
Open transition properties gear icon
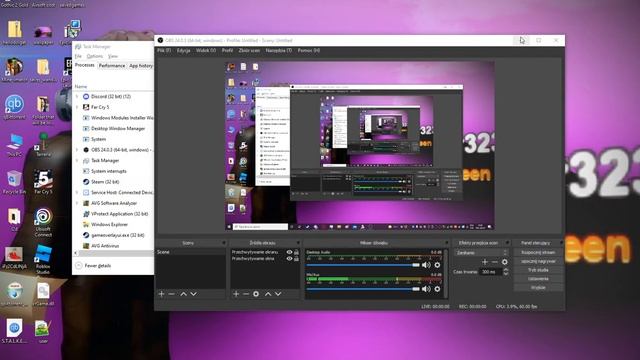(x=505, y=262)
